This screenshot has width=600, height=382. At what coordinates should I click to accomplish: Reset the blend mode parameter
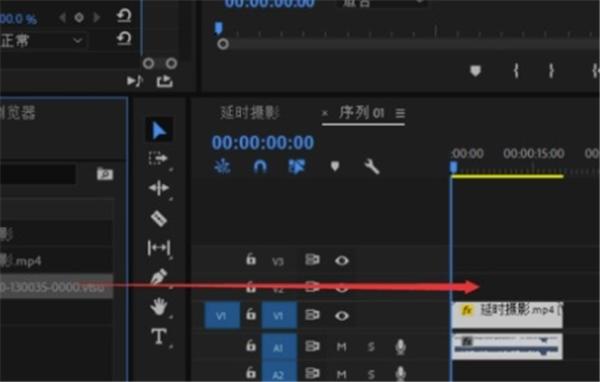[x=124, y=39]
